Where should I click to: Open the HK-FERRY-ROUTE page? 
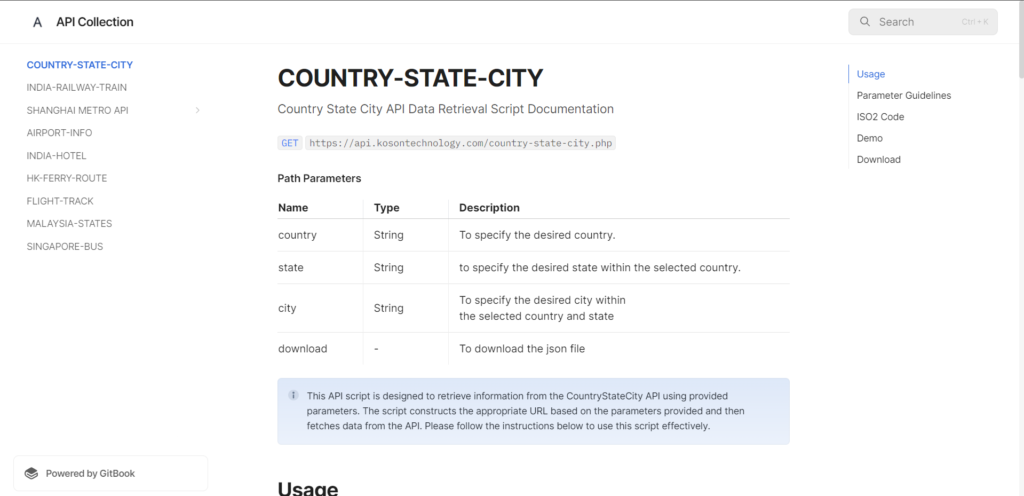[x=67, y=178]
